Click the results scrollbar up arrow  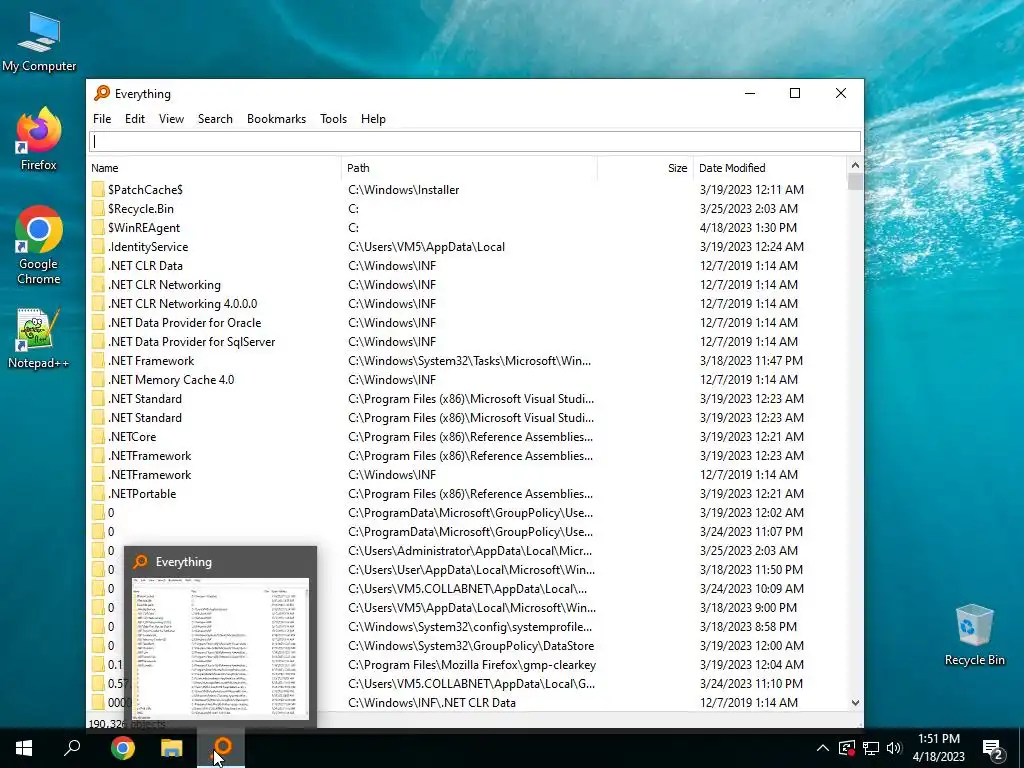tap(855, 165)
